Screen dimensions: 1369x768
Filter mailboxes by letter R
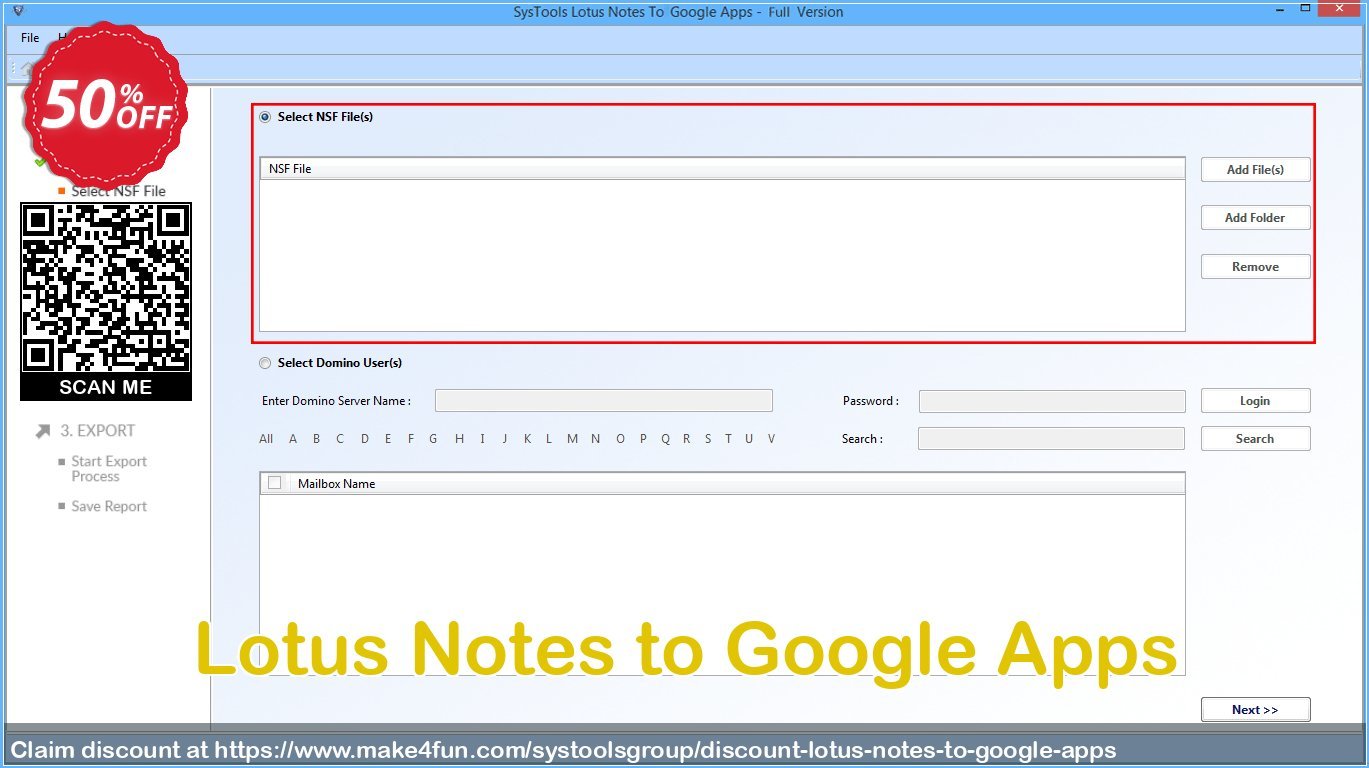(x=687, y=439)
